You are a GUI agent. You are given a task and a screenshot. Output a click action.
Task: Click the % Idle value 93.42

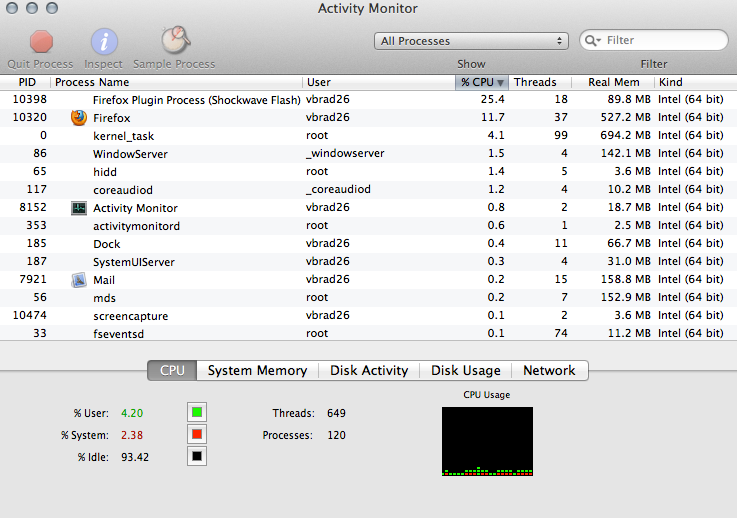click(x=135, y=457)
